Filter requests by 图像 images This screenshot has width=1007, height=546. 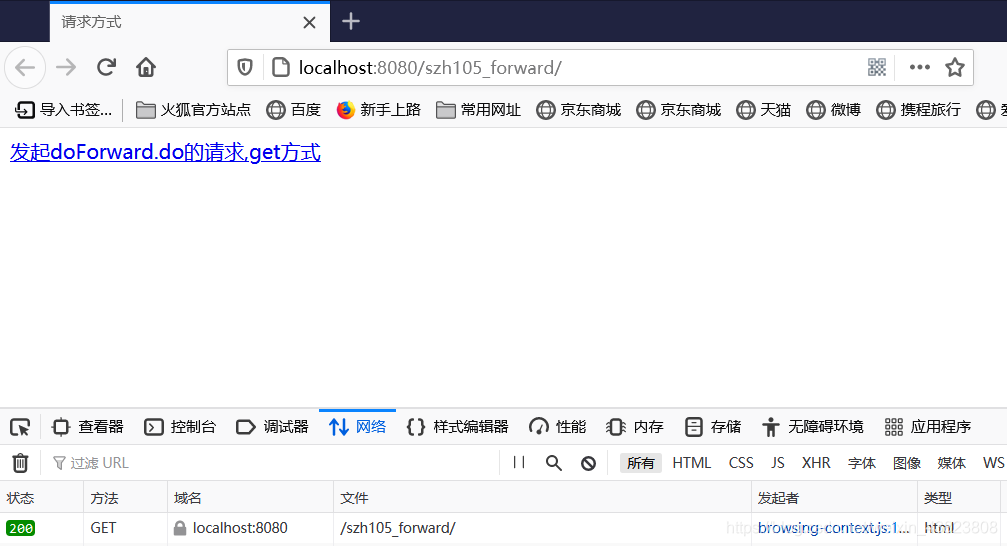click(x=907, y=463)
